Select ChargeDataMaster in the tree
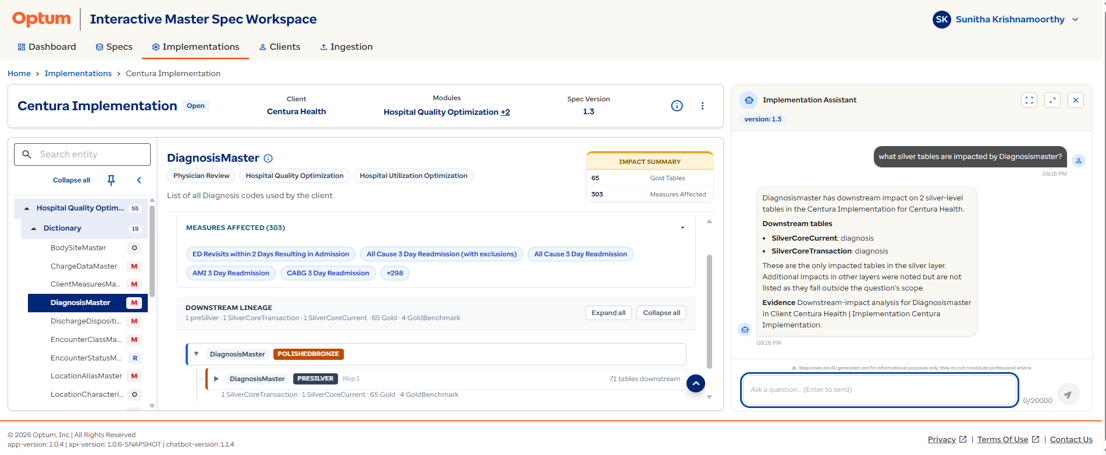The width and height of the screenshot is (1106, 455). pyautogui.click(x=83, y=266)
